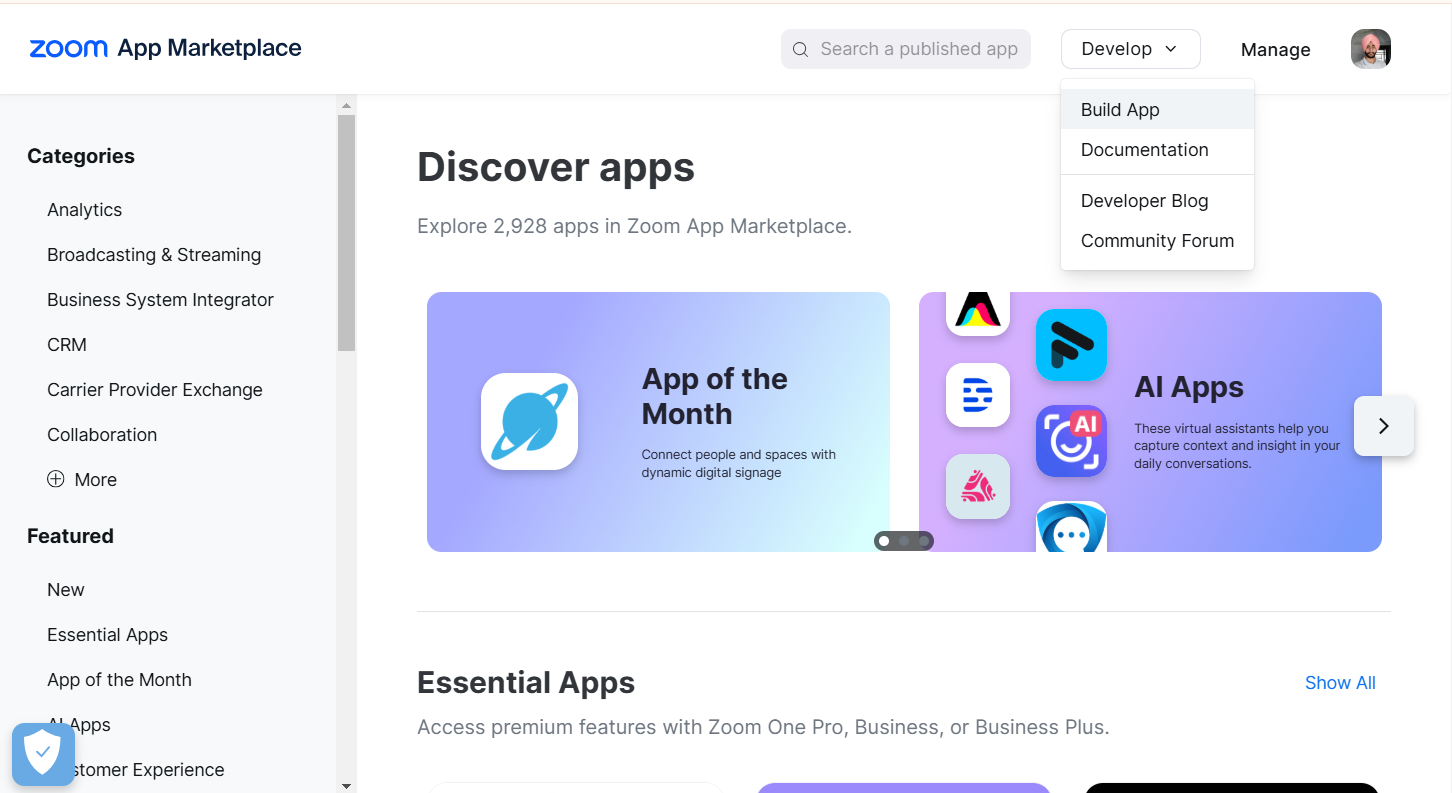Click the colorful letter A app icon
This screenshot has height=793, width=1452.
[x=978, y=312]
